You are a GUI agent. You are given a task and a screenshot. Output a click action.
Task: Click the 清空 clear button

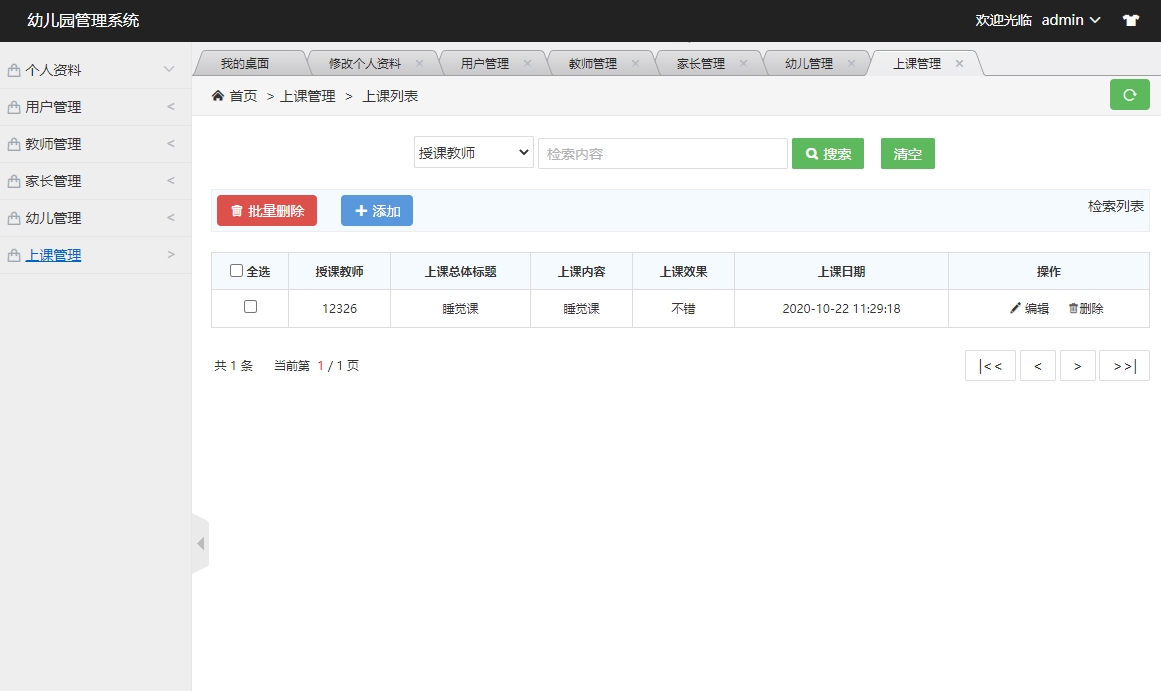click(907, 153)
